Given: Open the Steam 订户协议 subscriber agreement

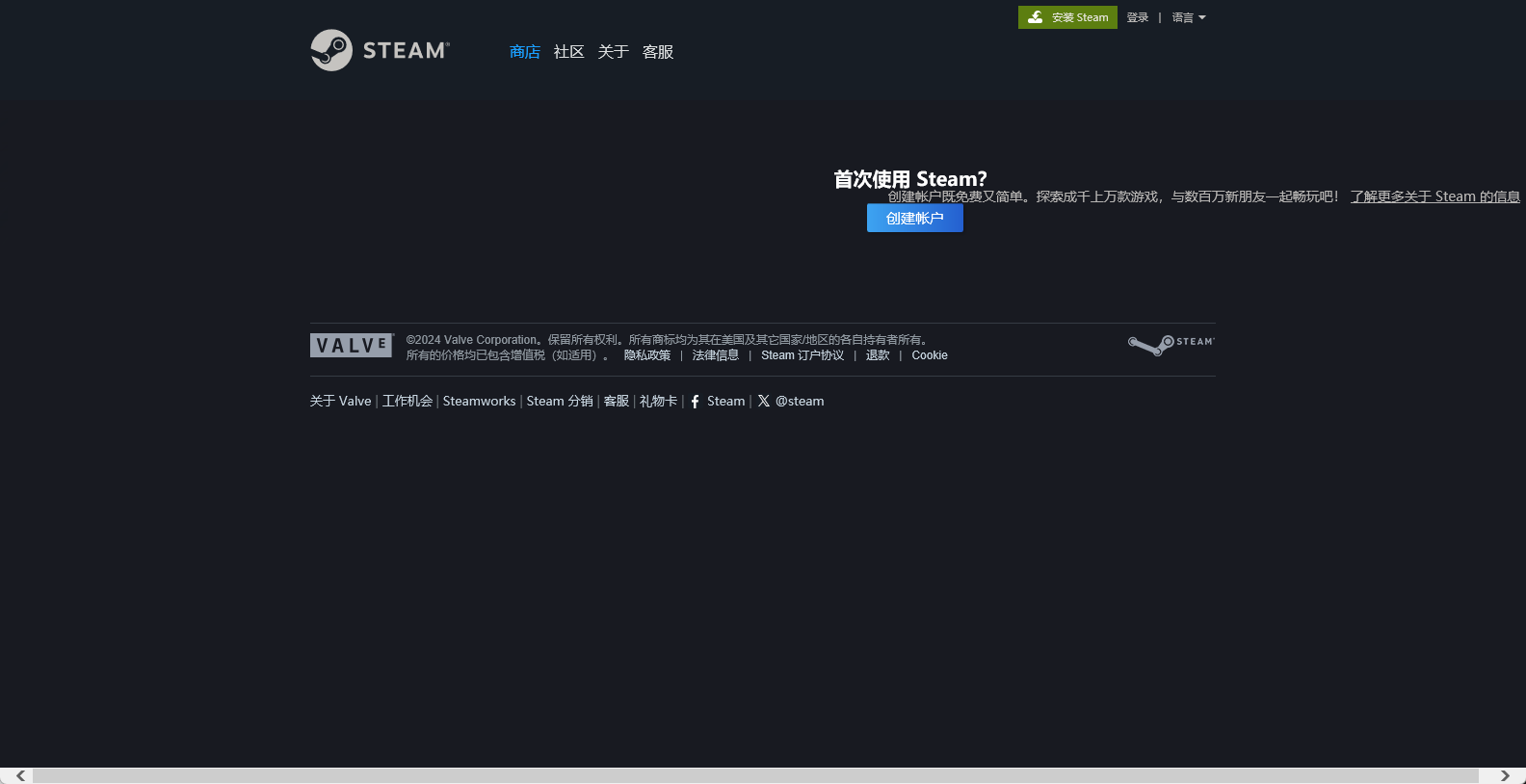Looking at the screenshot, I should tap(802, 355).
